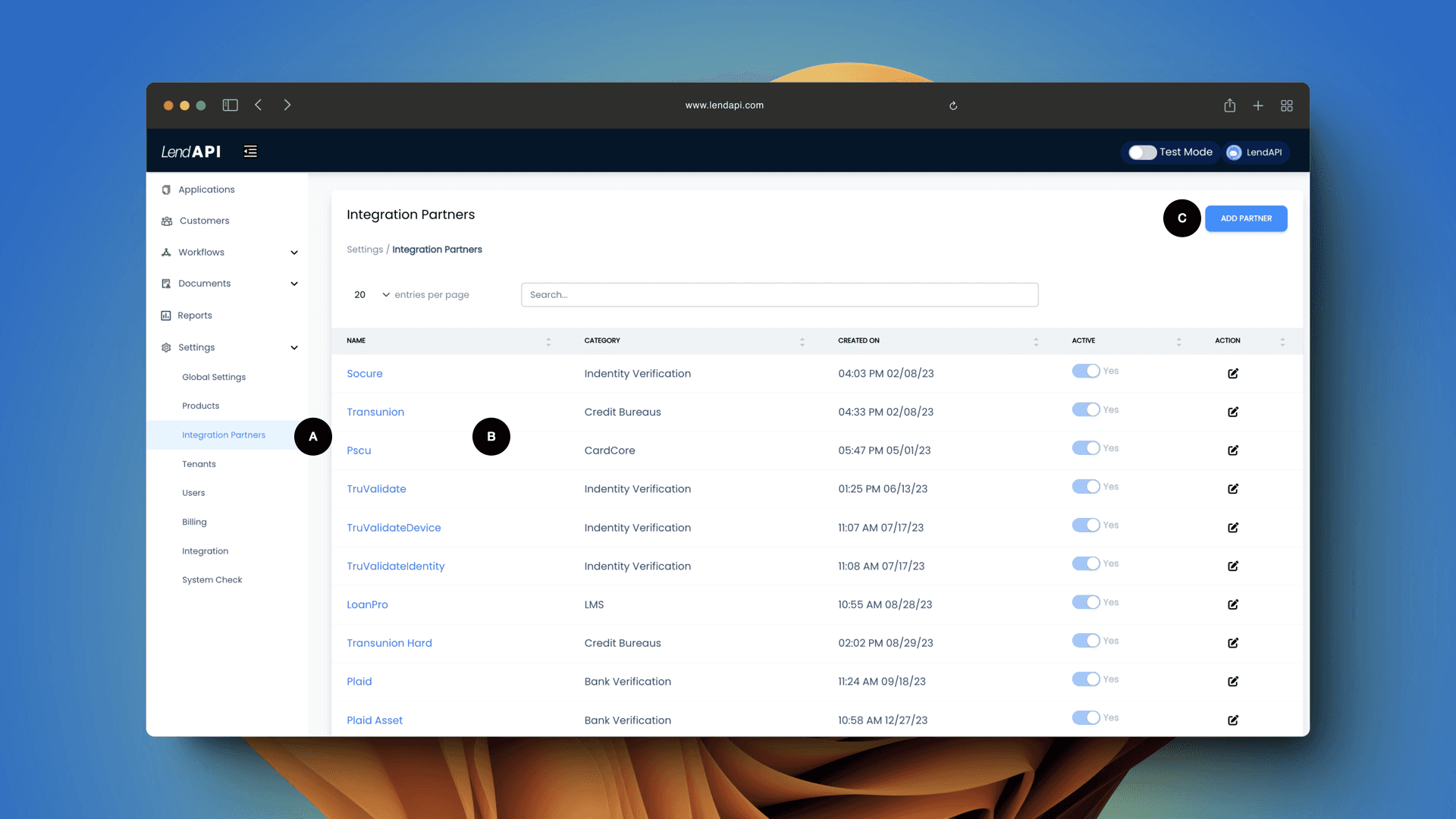Click the edit icon for TruValidate
This screenshot has width=1456, height=819.
coord(1233,488)
